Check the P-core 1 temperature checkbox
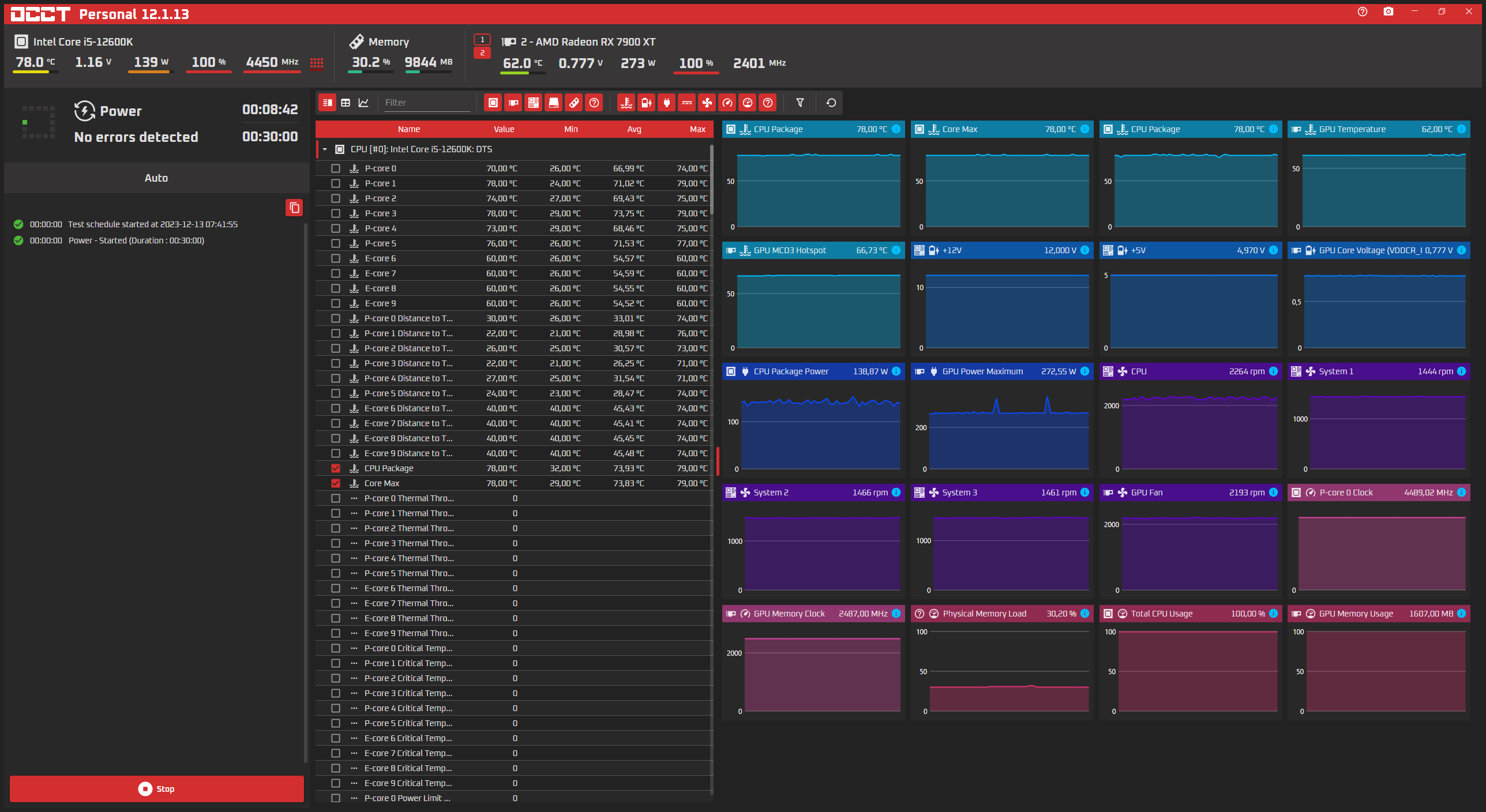The width and height of the screenshot is (1486, 812). (336, 183)
